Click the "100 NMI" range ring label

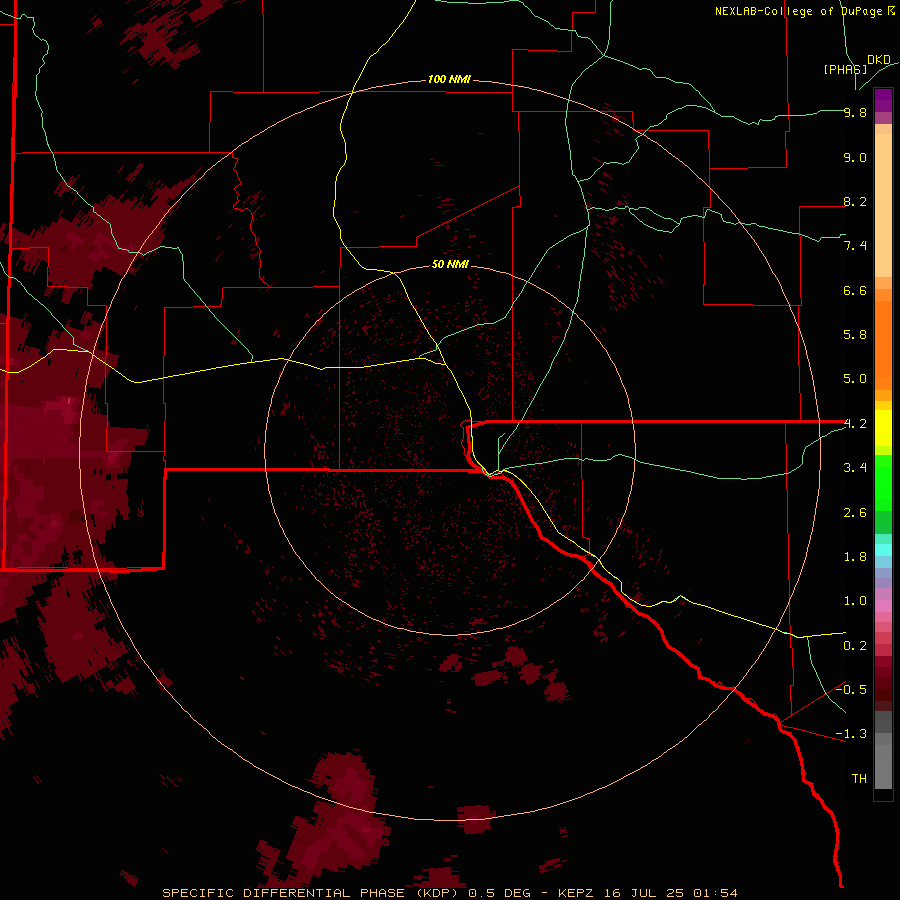pos(449,79)
